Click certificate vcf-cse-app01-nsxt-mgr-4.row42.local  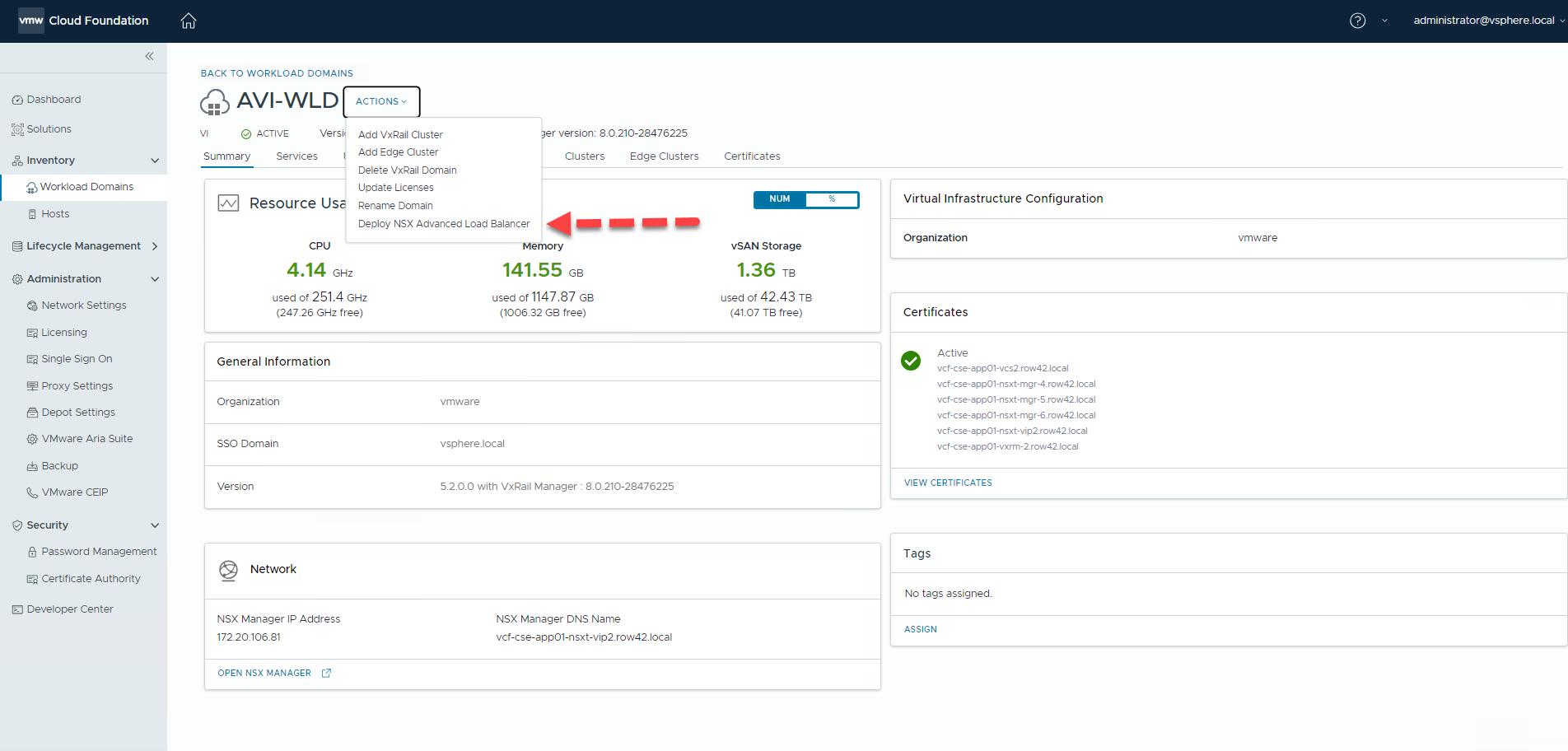pos(1016,385)
